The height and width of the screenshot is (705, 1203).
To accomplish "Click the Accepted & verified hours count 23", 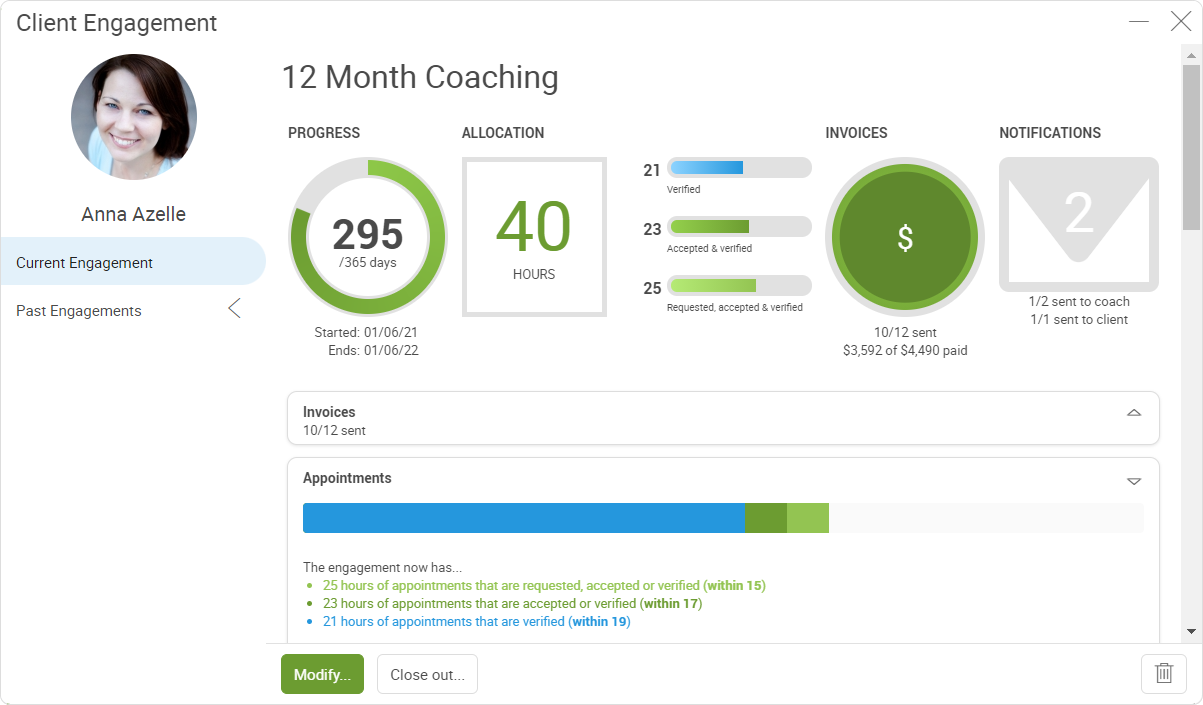I will 653,227.
